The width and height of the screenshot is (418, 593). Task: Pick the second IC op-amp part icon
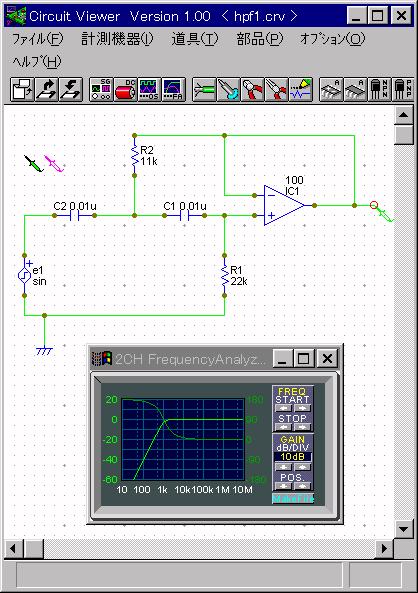pos(356,90)
